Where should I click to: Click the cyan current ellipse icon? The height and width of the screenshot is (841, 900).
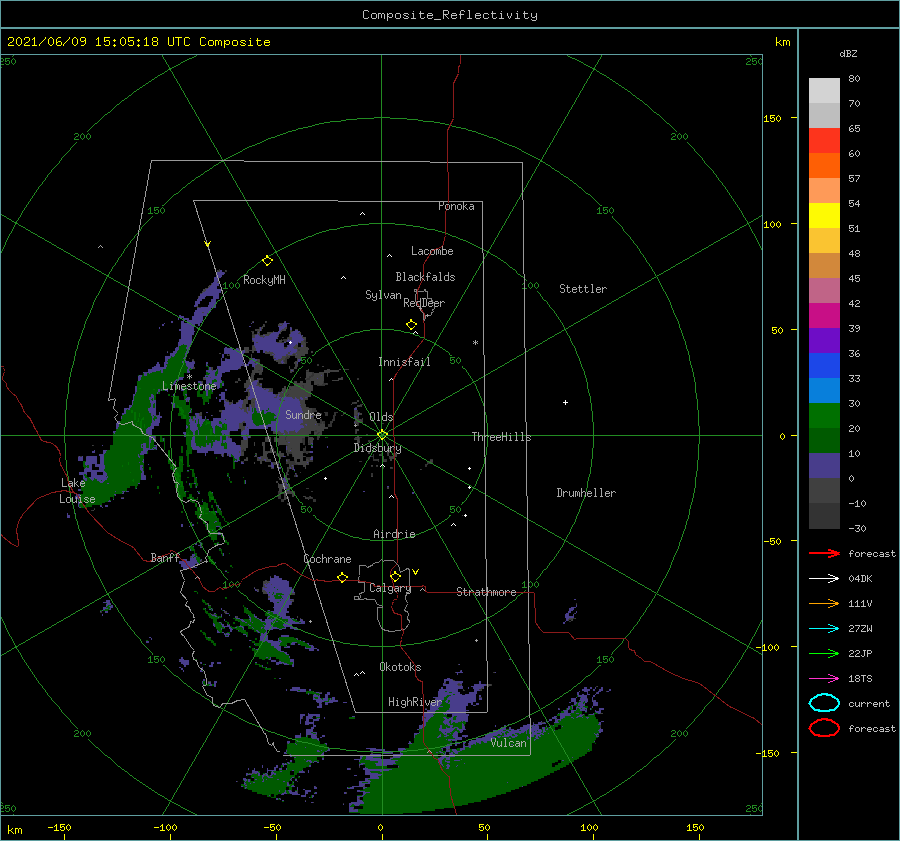tap(824, 703)
